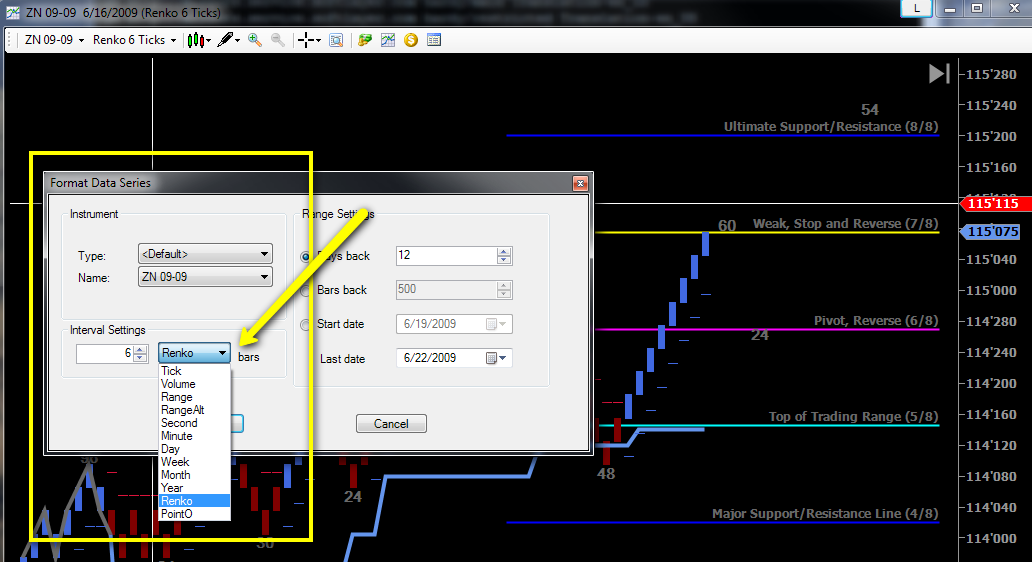Pick Day from the interval list
The image size is (1032, 562).
(194, 449)
